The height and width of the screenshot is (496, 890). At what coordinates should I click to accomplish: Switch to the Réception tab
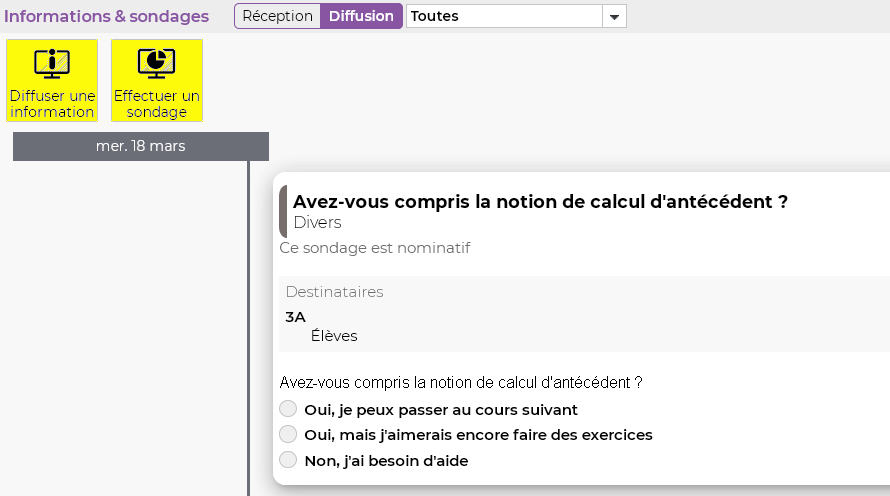click(278, 16)
